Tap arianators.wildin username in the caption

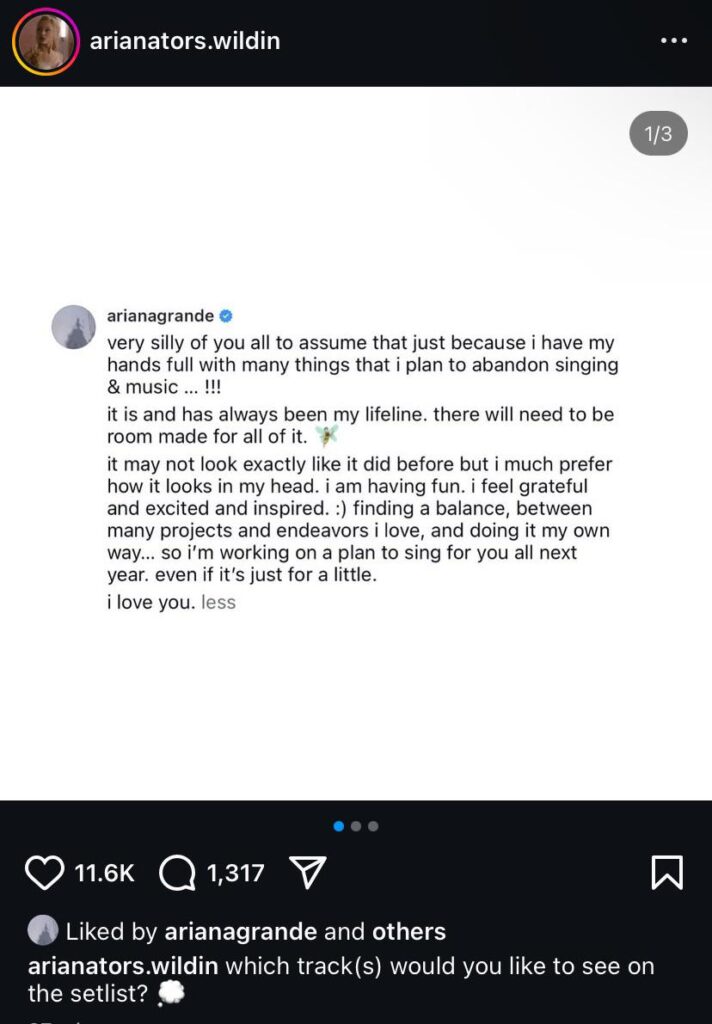point(124,966)
